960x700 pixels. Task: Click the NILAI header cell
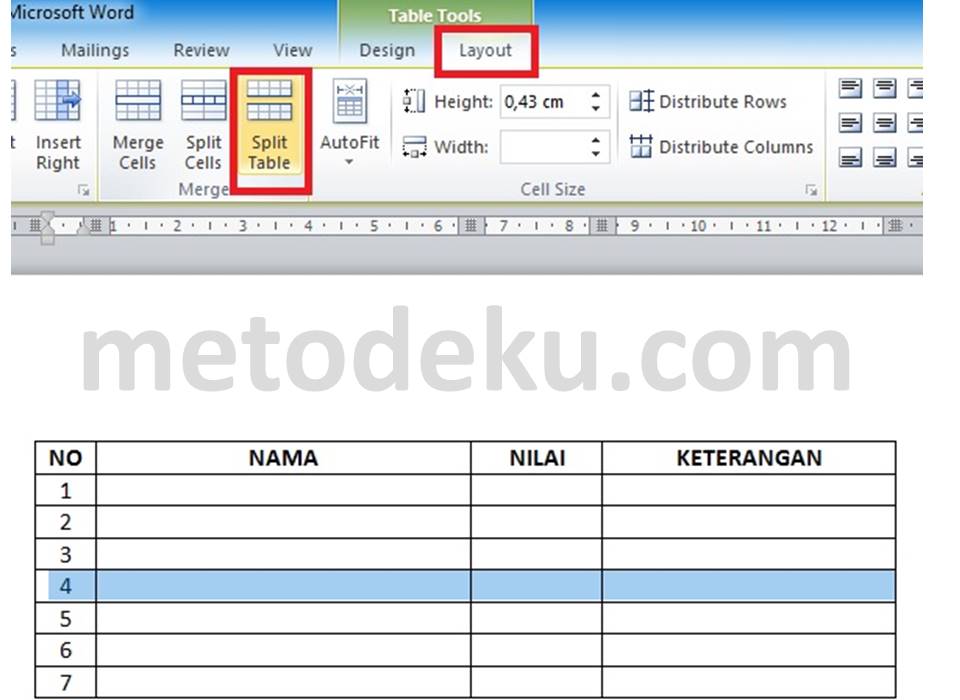pyautogui.click(x=537, y=458)
